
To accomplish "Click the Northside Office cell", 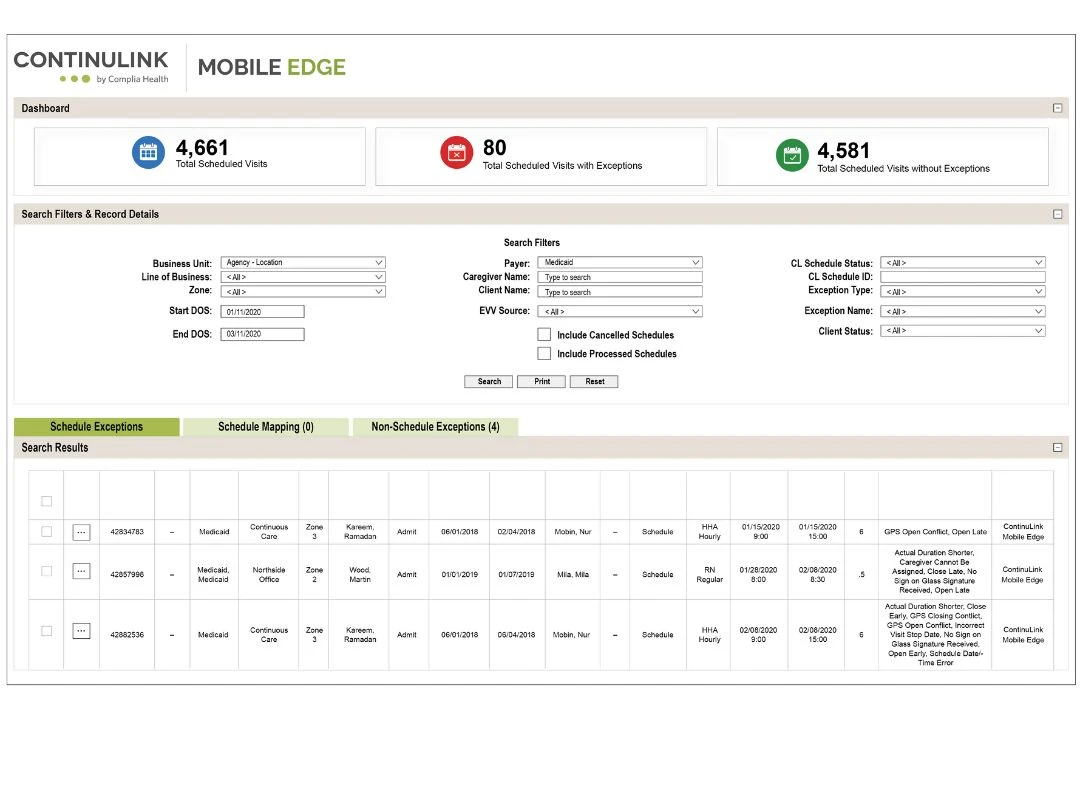I will click(269, 574).
